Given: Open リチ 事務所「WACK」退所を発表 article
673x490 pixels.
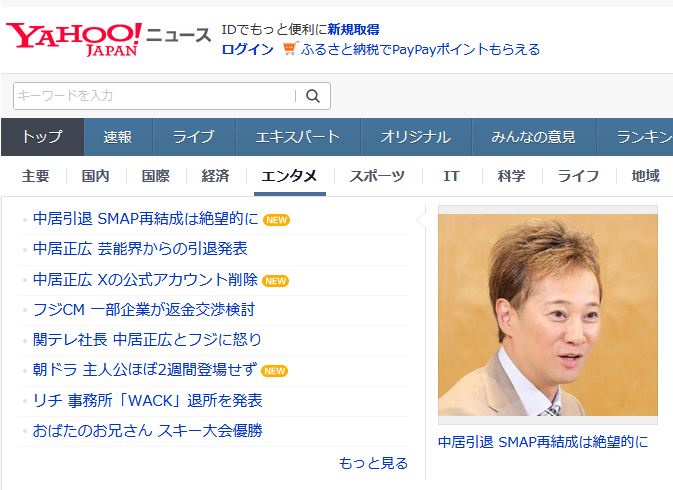Looking at the screenshot, I should click(147, 400).
